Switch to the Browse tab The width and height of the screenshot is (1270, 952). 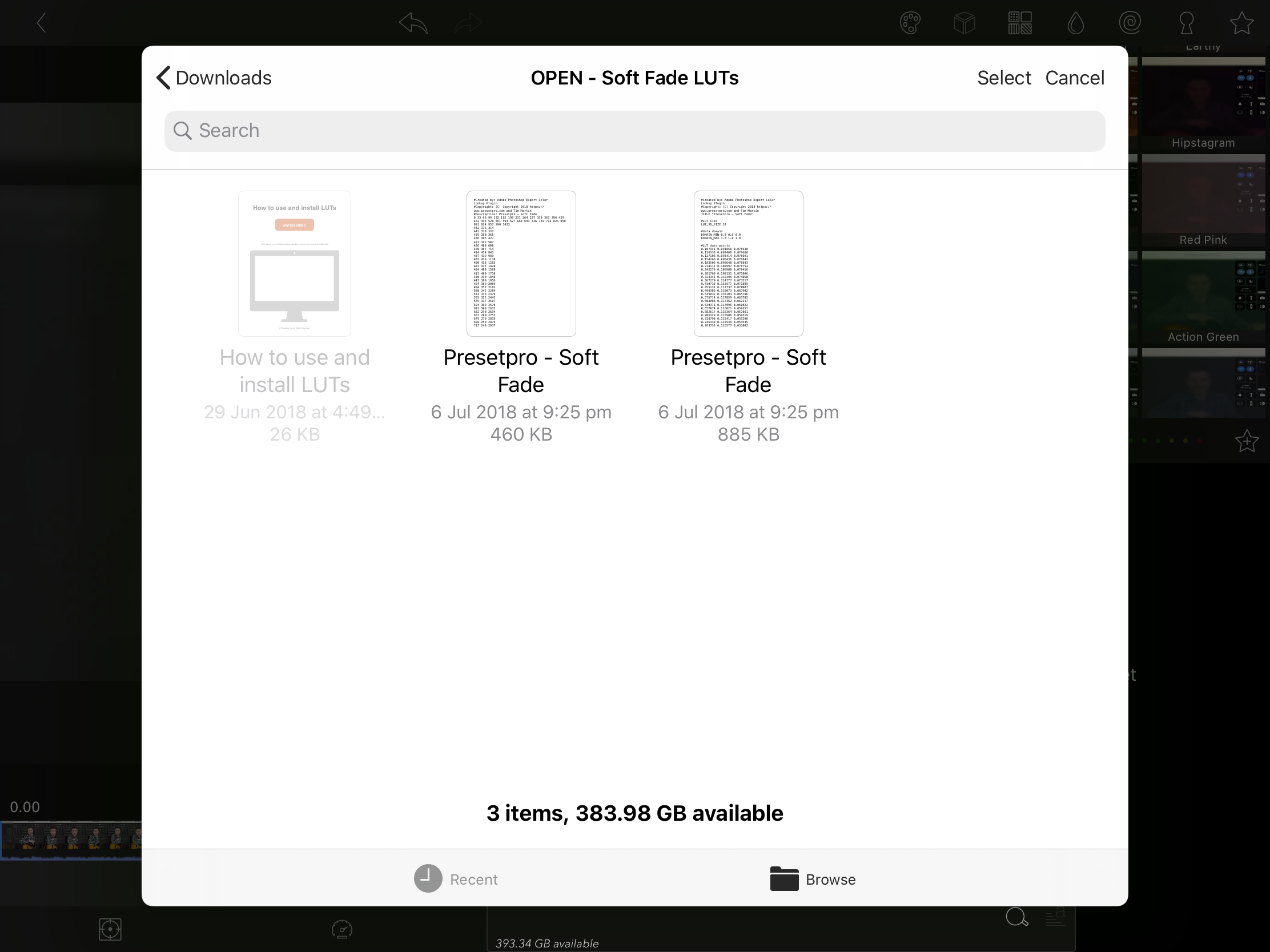coord(813,878)
